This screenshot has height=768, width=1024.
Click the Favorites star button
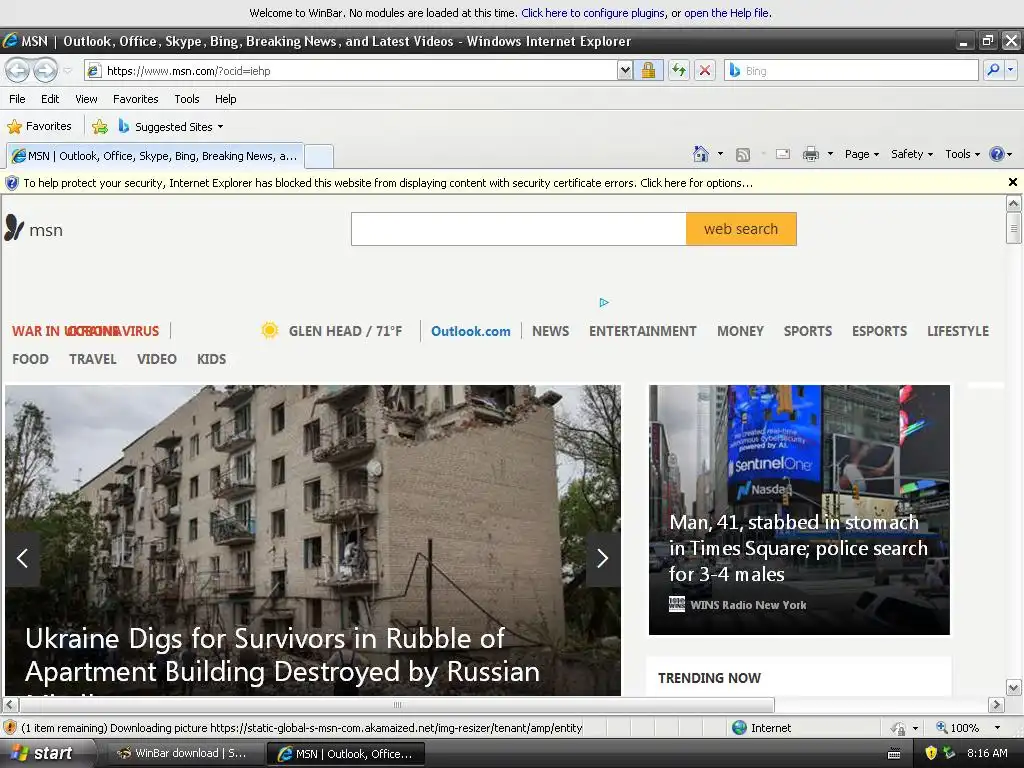pos(39,126)
